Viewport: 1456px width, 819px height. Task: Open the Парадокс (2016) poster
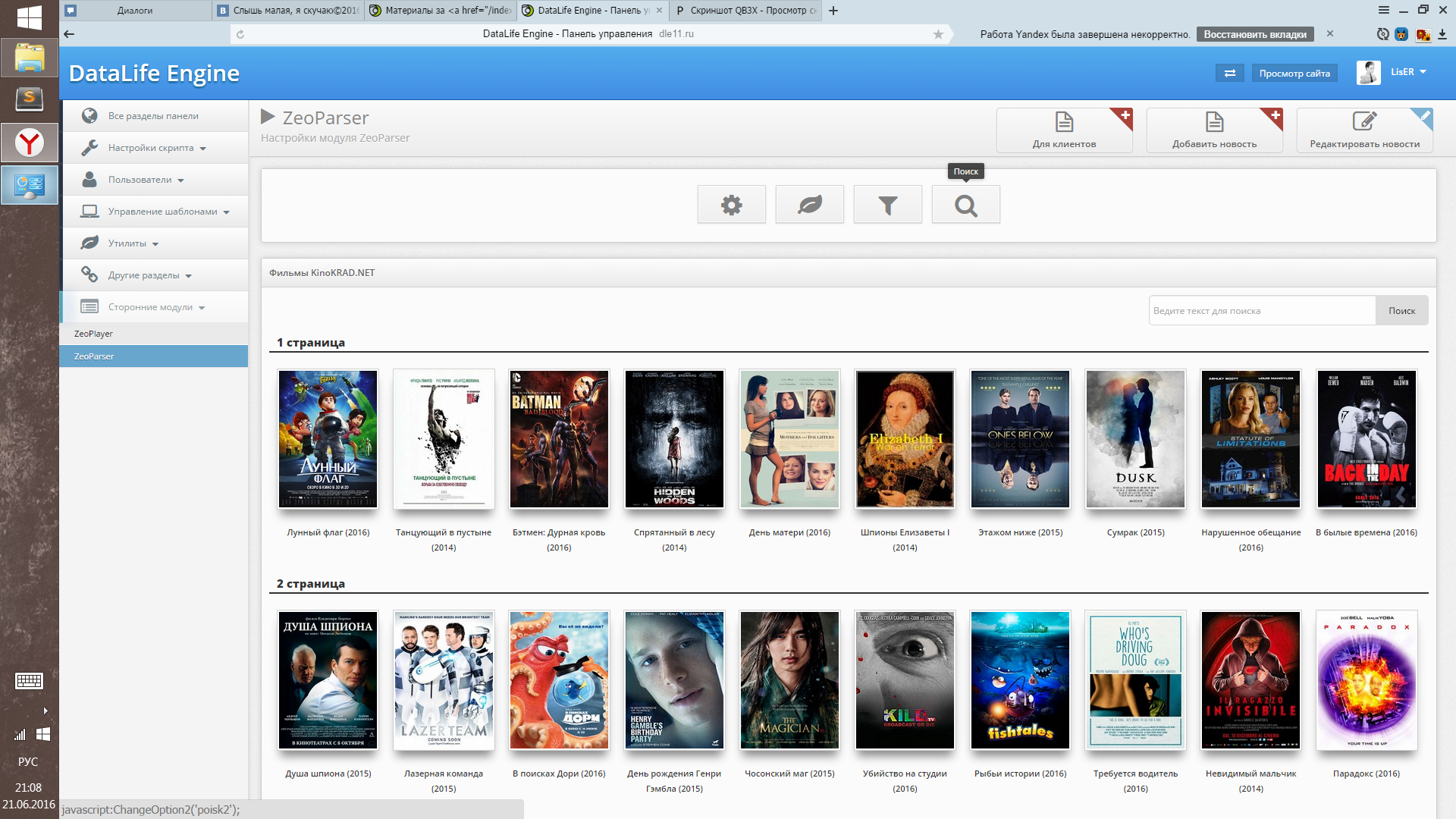pos(1367,680)
